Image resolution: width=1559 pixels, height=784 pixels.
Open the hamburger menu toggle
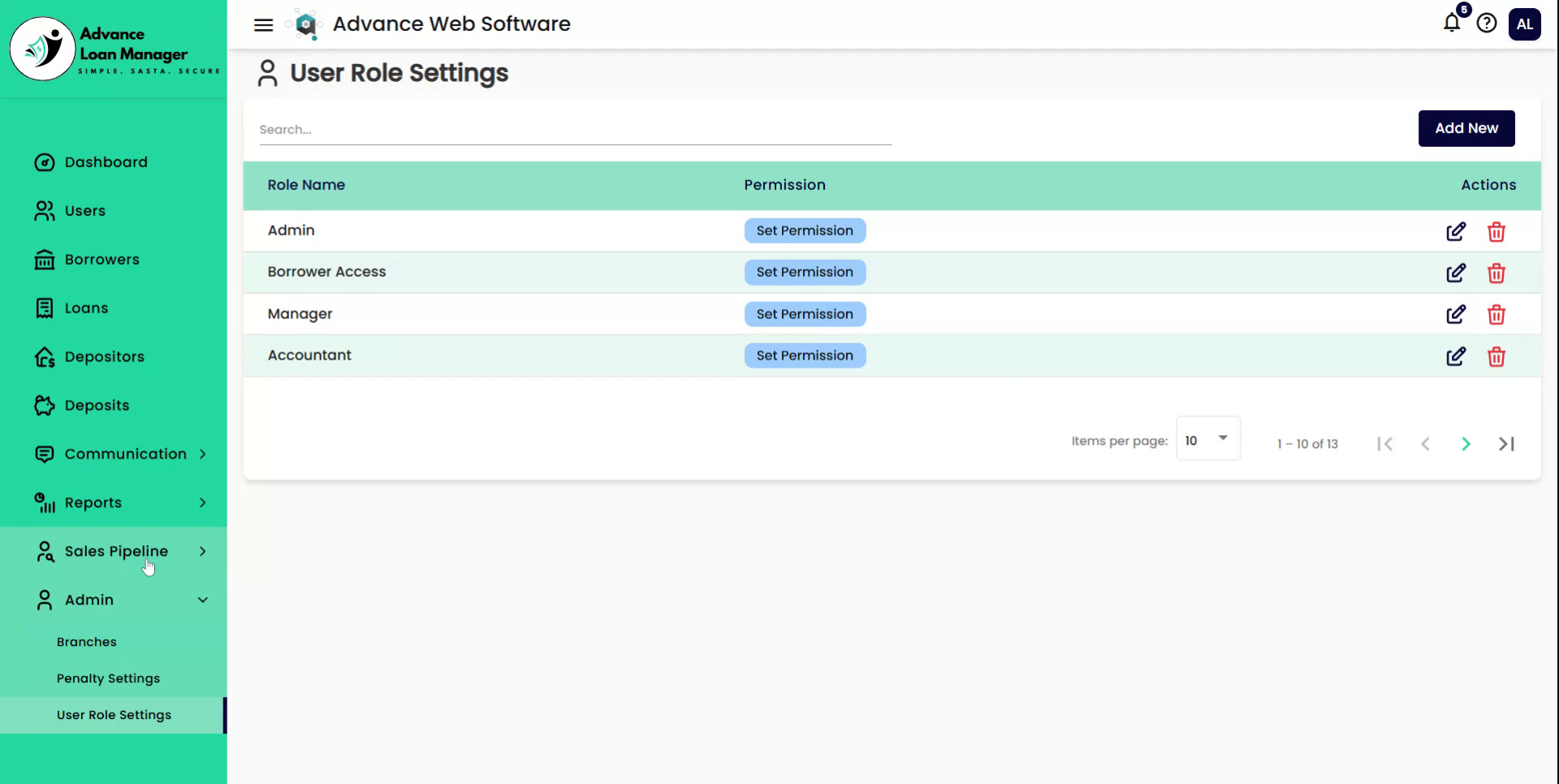click(x=263, y=24)
